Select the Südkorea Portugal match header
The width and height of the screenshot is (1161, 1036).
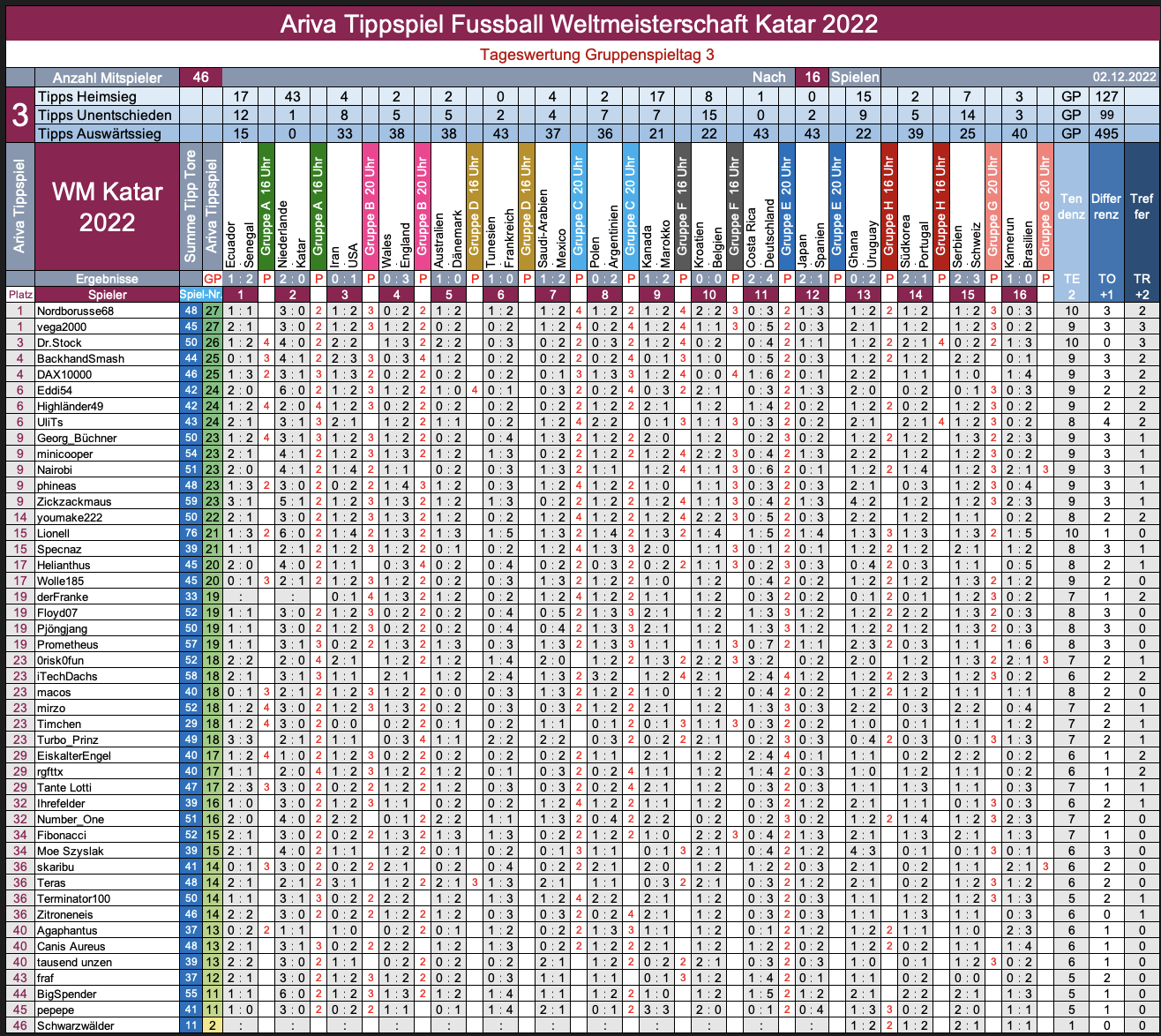[916, 206]
